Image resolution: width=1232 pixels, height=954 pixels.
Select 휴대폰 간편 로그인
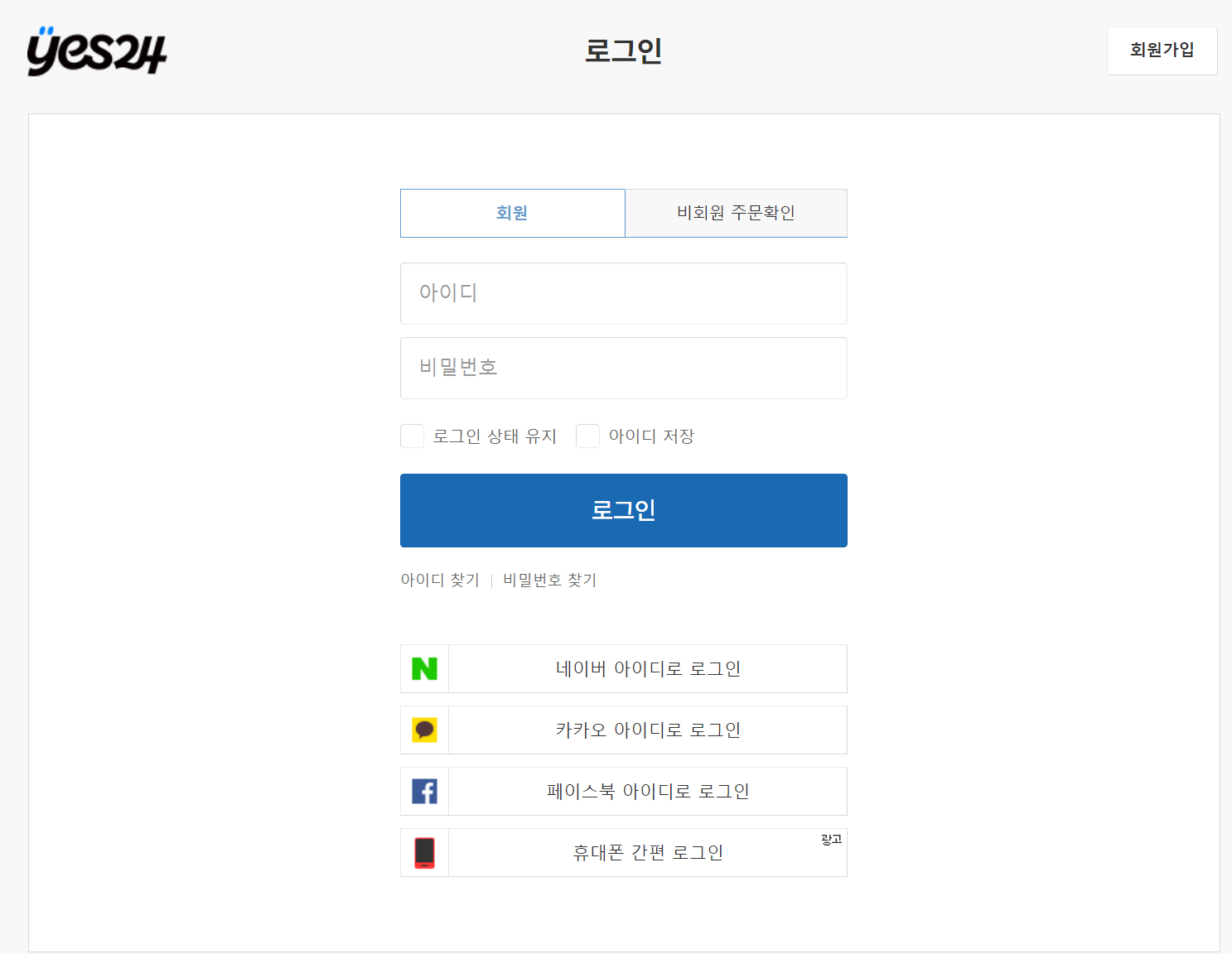pos(647,852)
